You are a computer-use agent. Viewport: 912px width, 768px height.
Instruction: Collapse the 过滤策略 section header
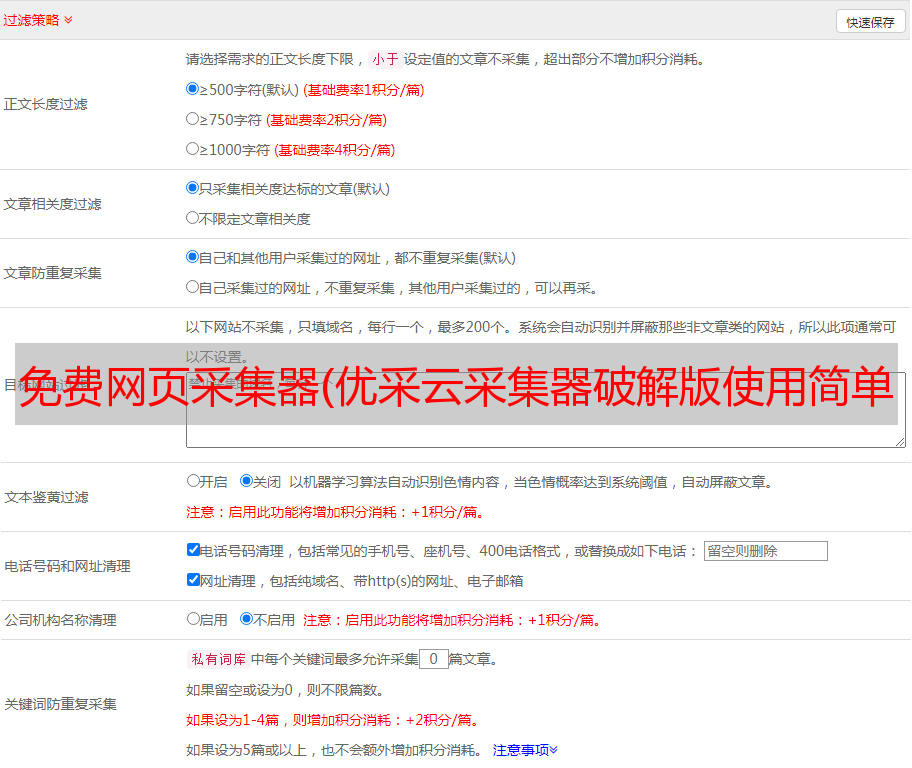point(38,20)
